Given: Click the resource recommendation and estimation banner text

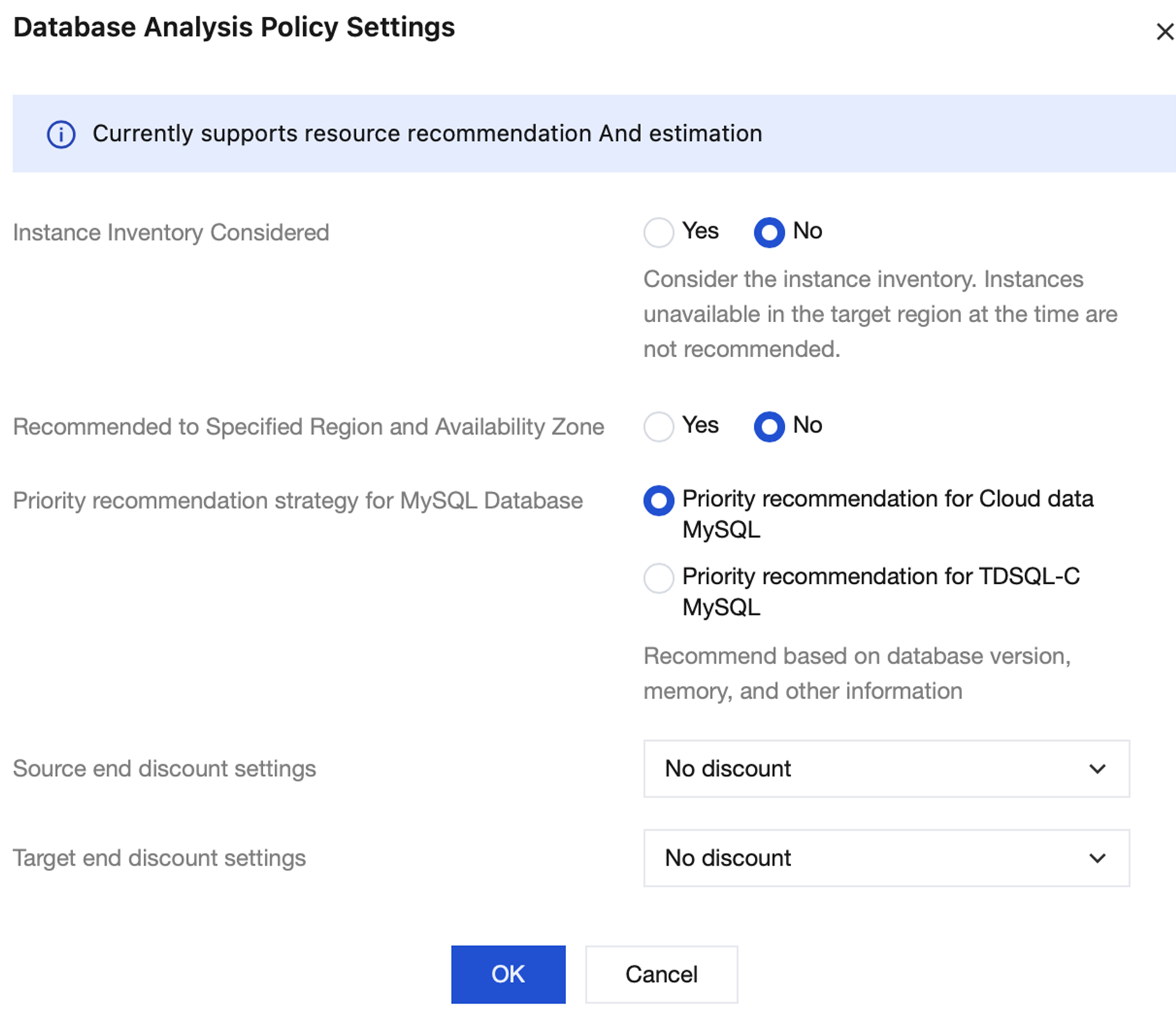Looking at the screenshot, I should point(427,134).
